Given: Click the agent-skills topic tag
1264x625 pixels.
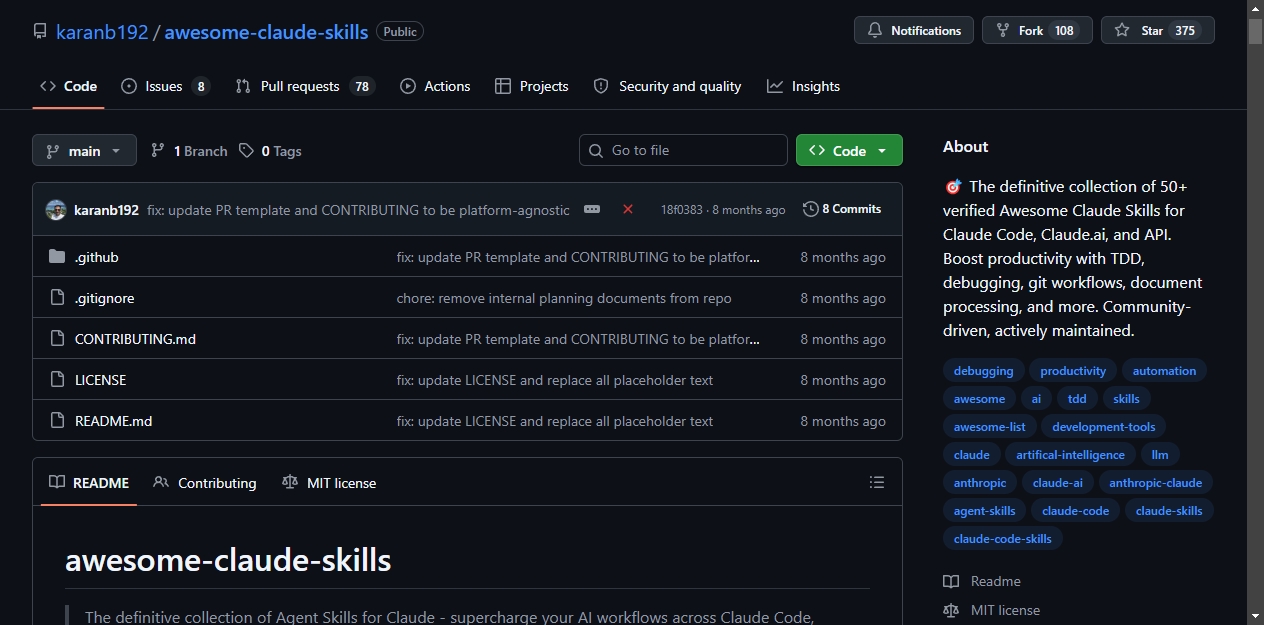Looking at the screenshot, I should (984, 511).
